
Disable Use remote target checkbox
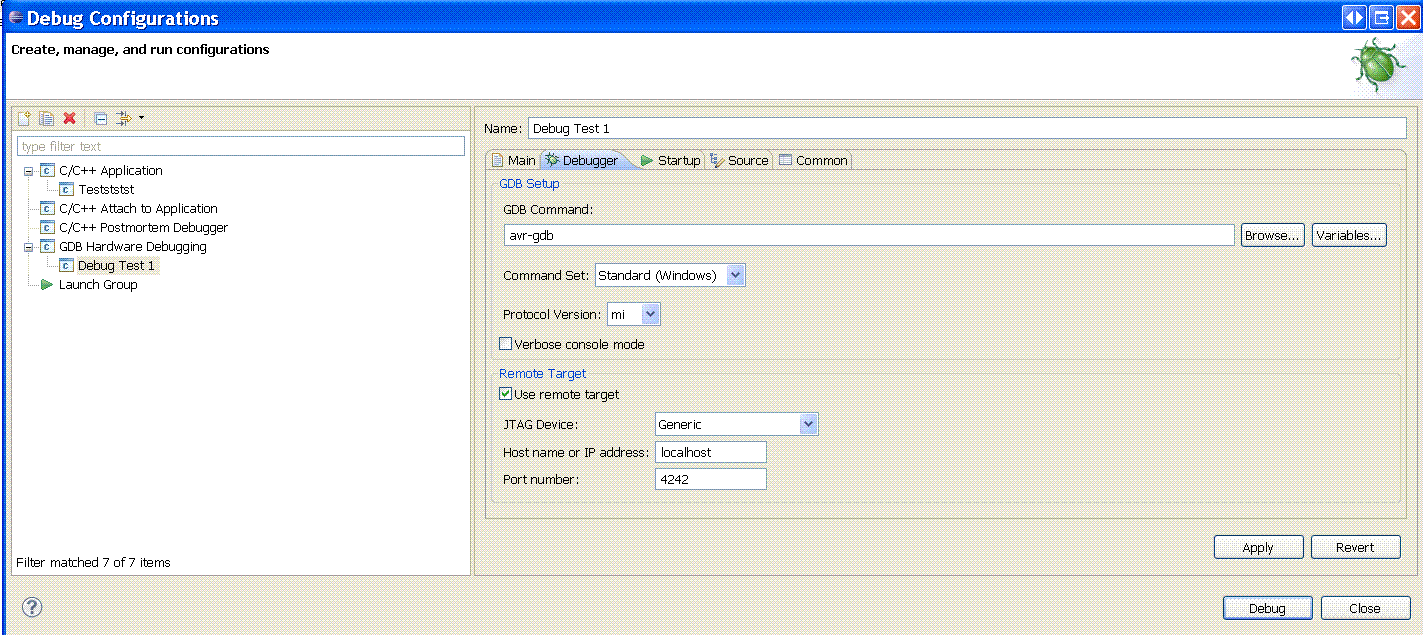pyautogui.click(x=506, y=395)
